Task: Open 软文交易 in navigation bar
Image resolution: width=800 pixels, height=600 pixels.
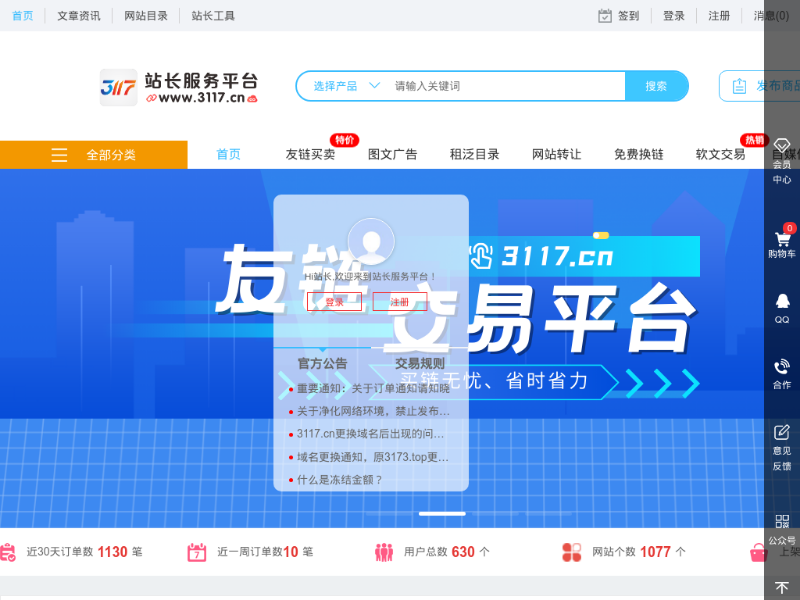Action: click(720, 154)
